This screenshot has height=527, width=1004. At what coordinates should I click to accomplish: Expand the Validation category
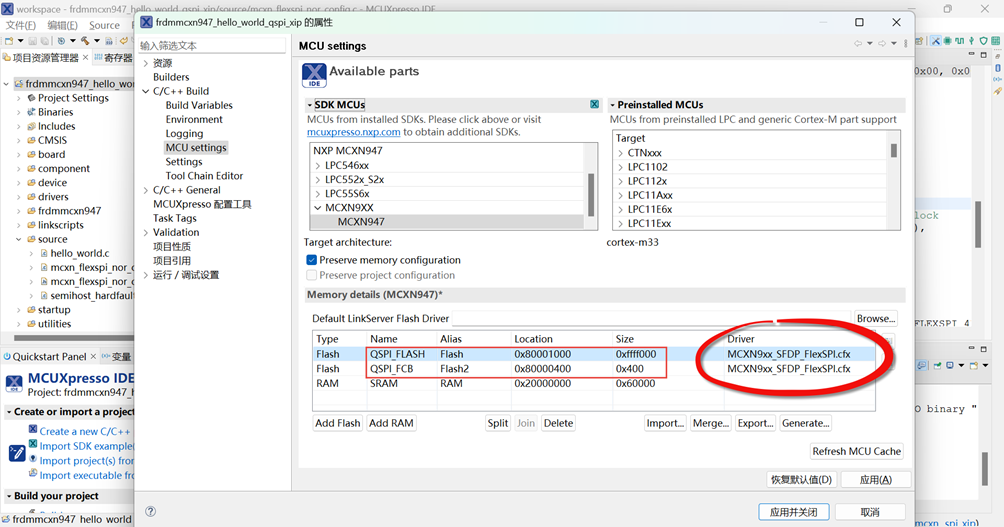[x=146, y=232]
